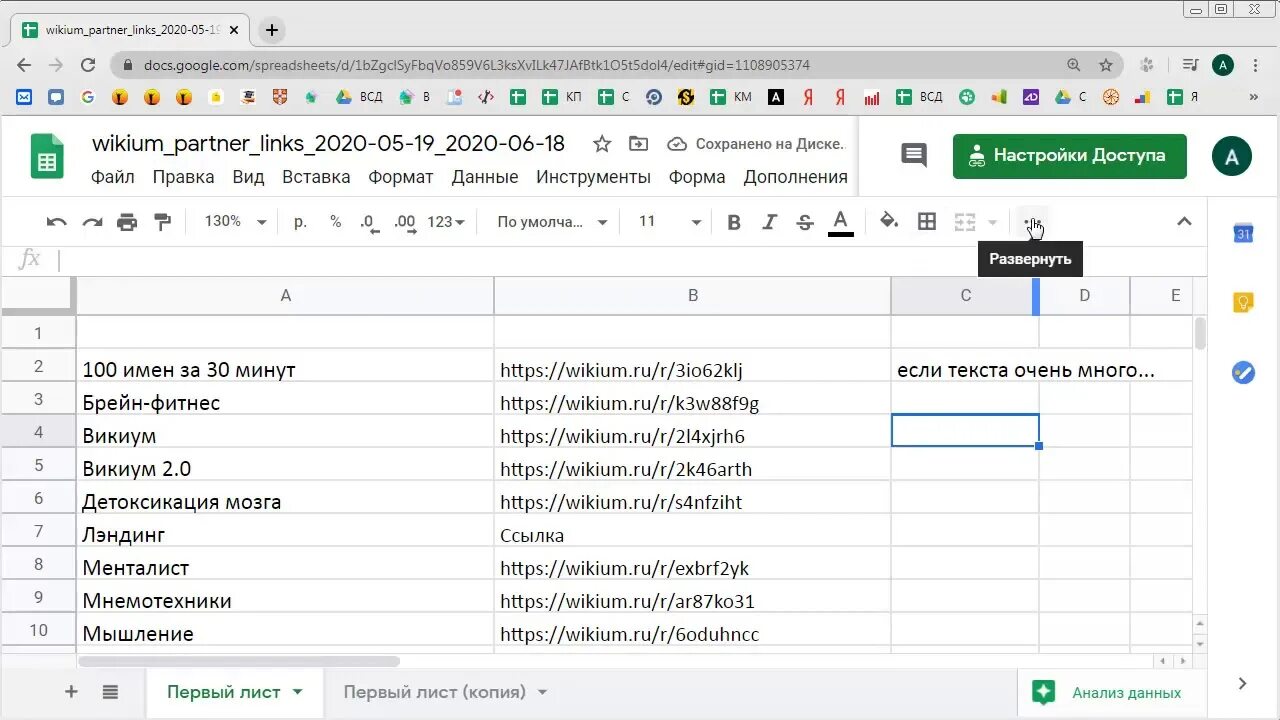Open the Инструменты menu
The width and height of the screenshot is (1280, 720).
(593, 177)
